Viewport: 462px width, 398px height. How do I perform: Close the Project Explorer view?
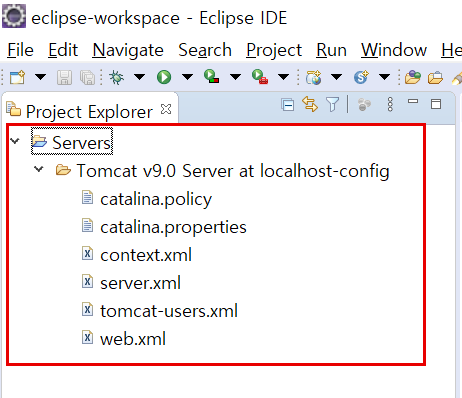coord(166,109)
